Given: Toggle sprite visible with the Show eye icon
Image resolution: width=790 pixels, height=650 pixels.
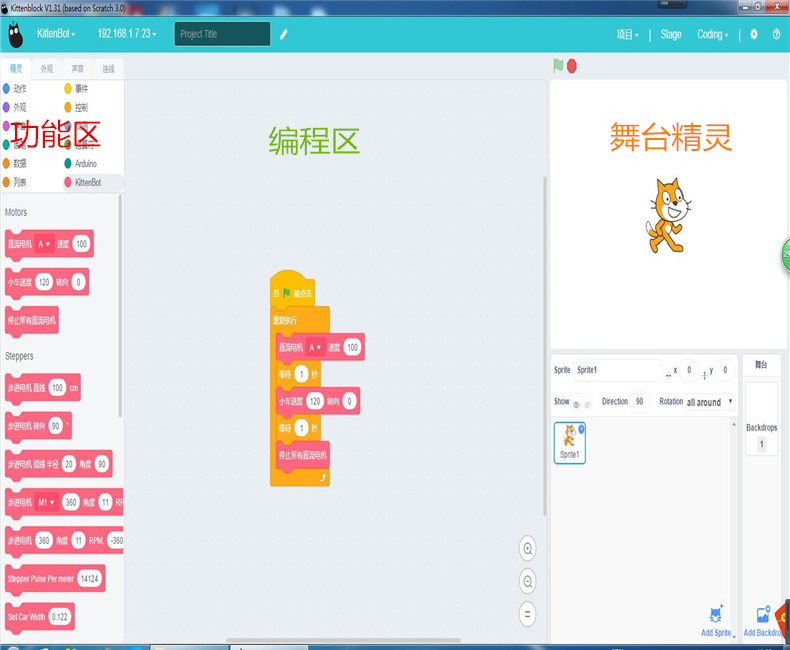Looking at the screenshot, I should point(576,403).
